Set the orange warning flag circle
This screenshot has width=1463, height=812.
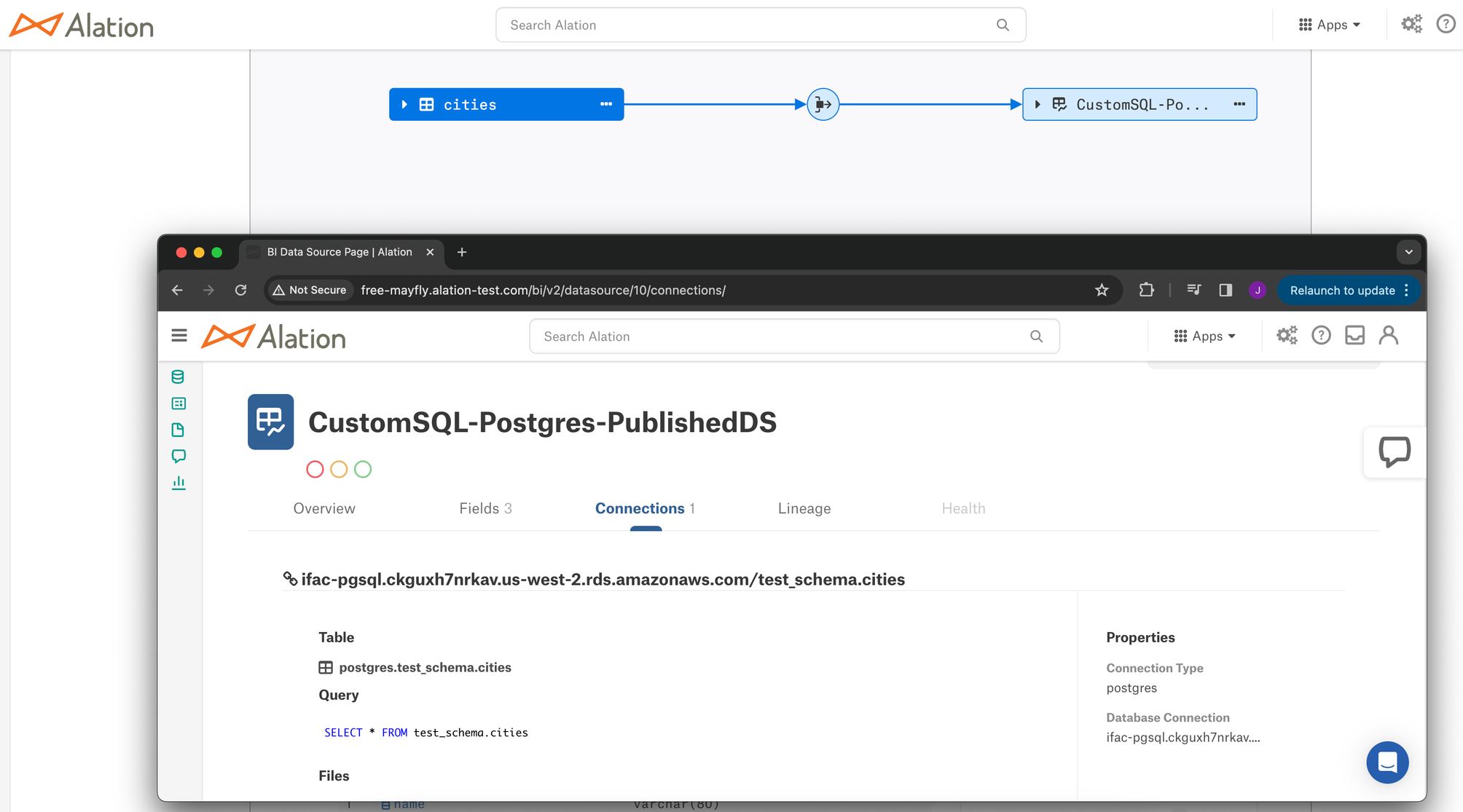339,469
